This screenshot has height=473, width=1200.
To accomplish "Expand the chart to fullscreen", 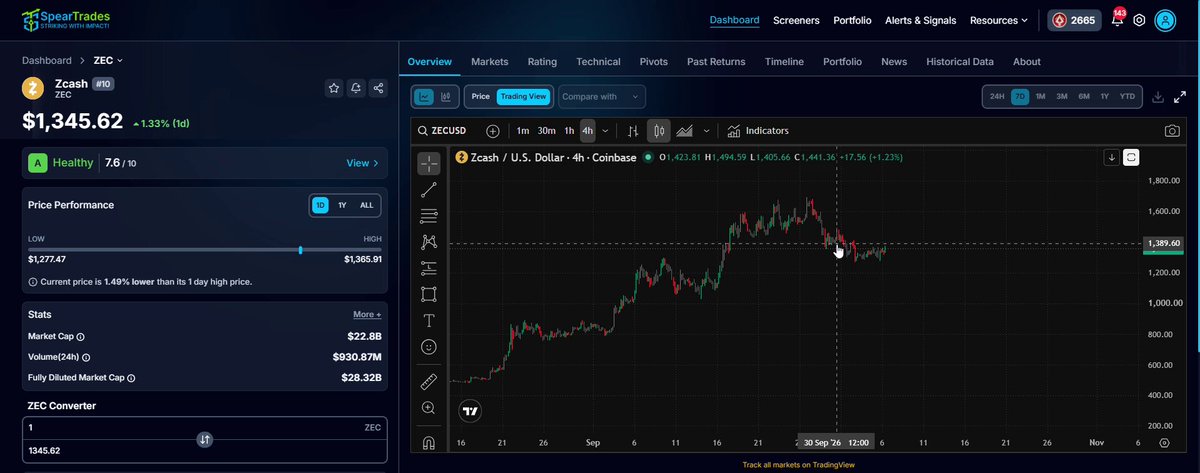I will [x=1181, y=97].
